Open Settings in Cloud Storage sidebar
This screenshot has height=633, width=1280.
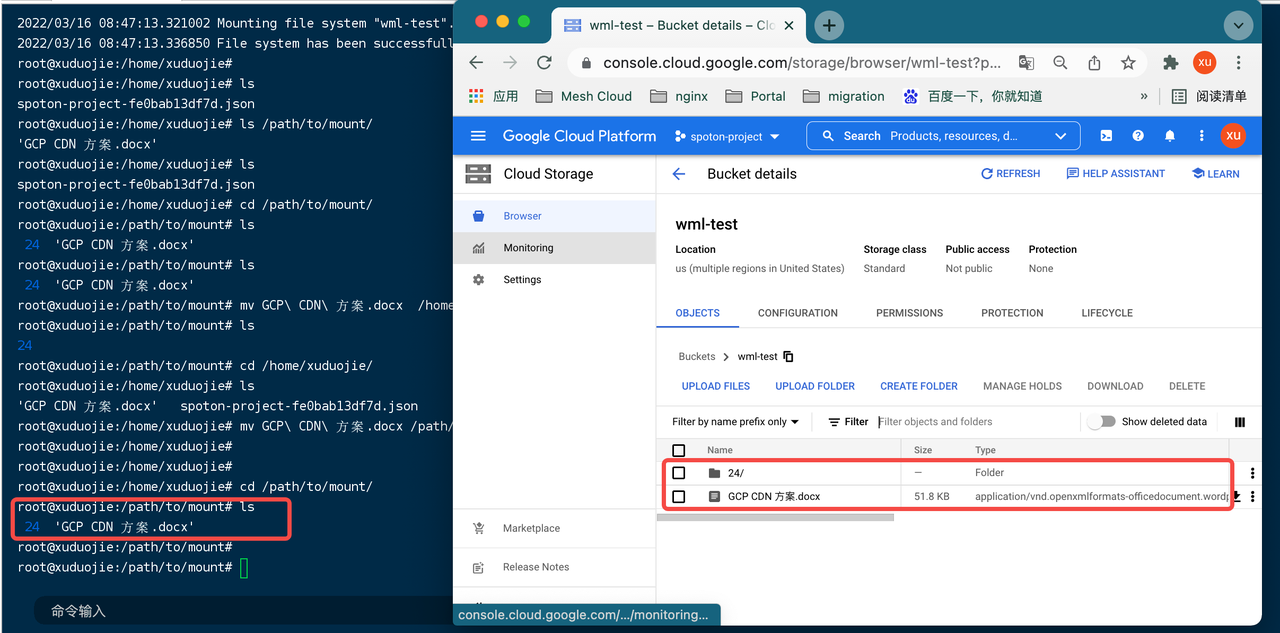(554, 280)
